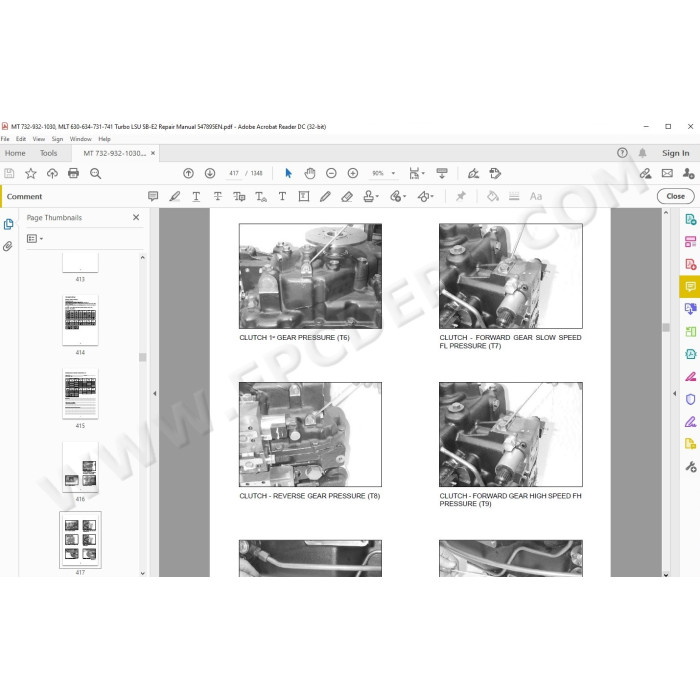Viewport: 700px width, 700px height.
Task: Star the document as favorite
Action: [x=30, y=173]
